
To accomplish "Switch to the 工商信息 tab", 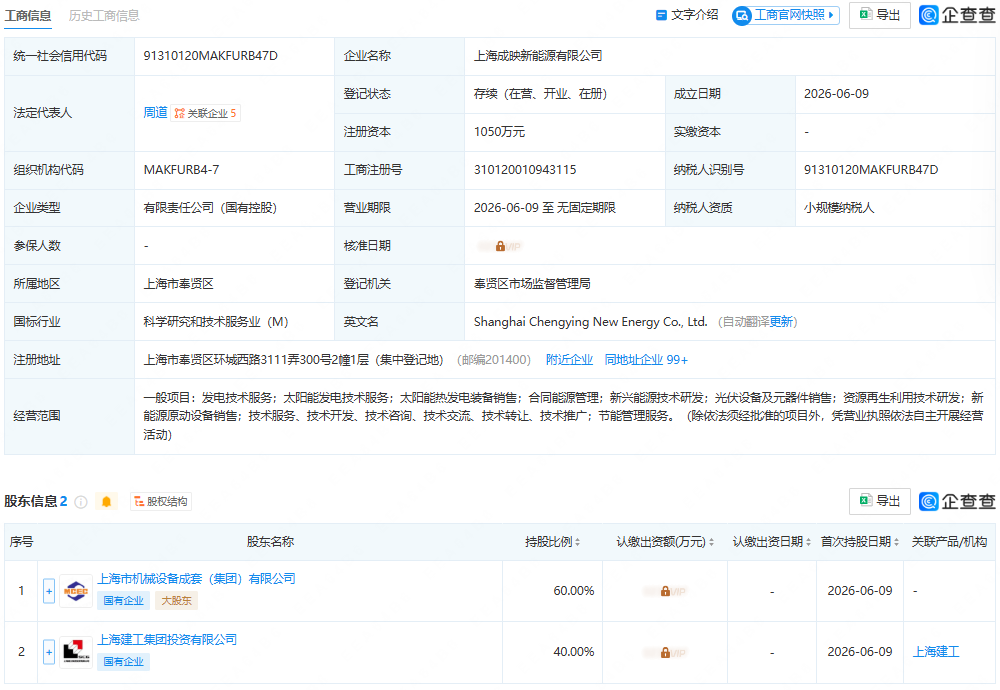I will pyautogui.click(x=28, y=15).
